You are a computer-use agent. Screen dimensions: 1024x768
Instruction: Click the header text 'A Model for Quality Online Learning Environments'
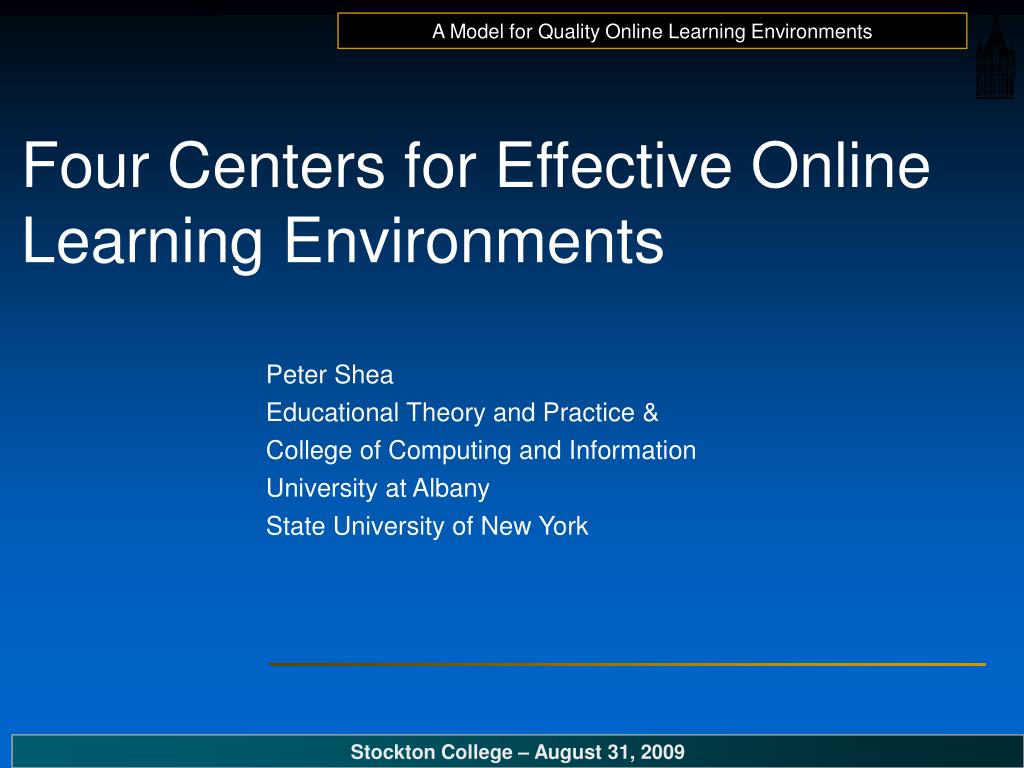point(652,31)
